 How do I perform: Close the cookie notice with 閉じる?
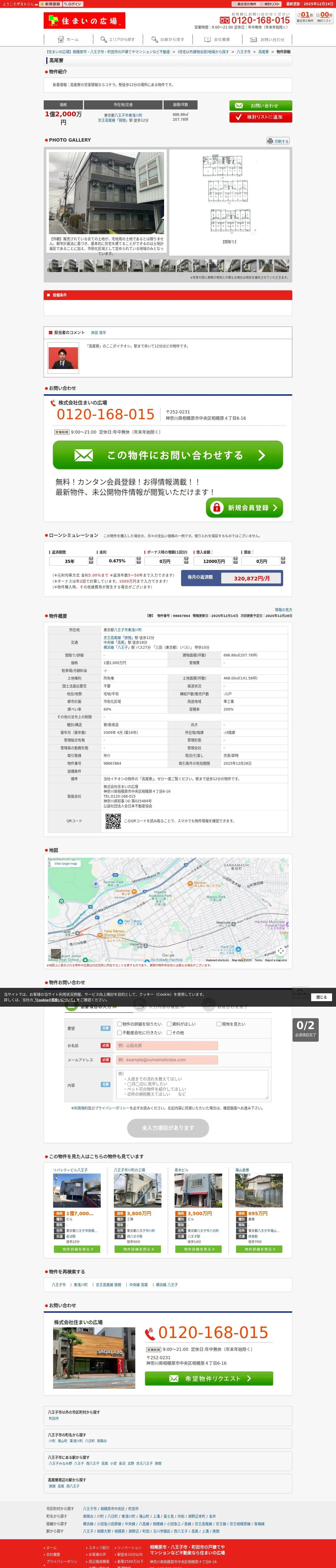pyautogui.click(x=321, y=997)
